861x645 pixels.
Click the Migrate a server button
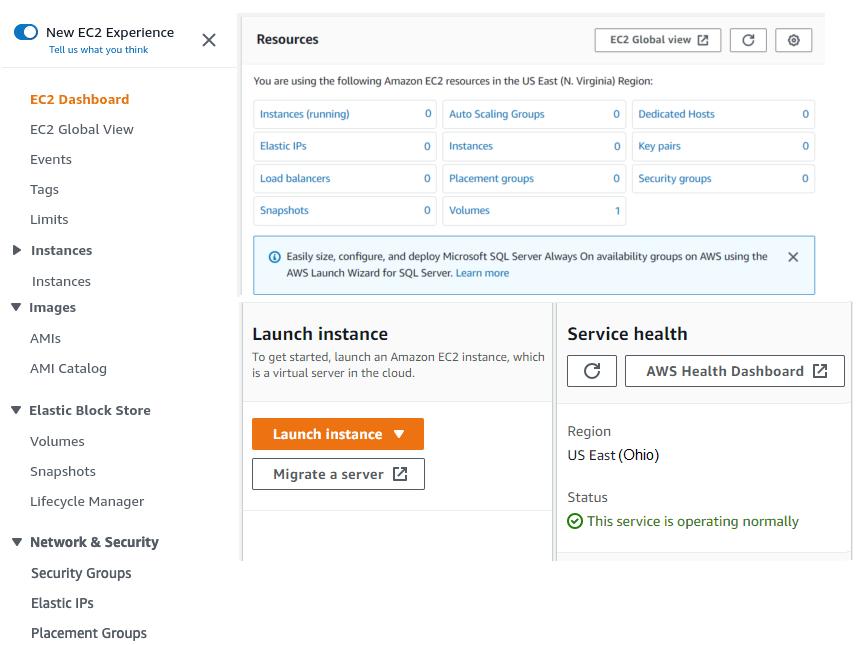tap(338, 474)
